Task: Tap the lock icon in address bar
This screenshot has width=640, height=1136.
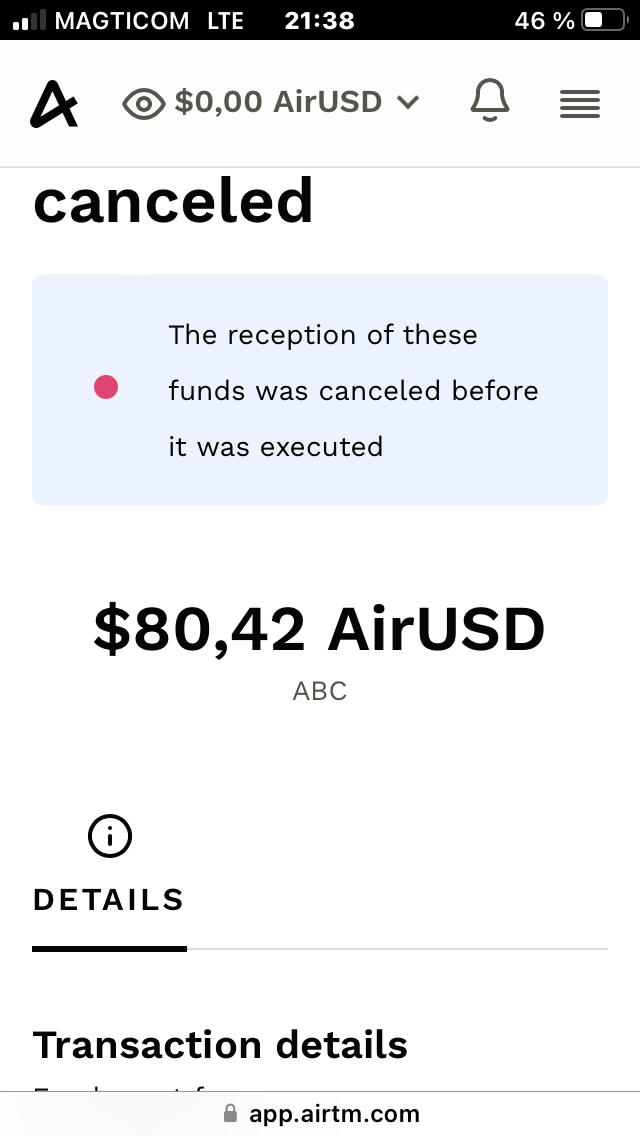Action: point(231,1114)
